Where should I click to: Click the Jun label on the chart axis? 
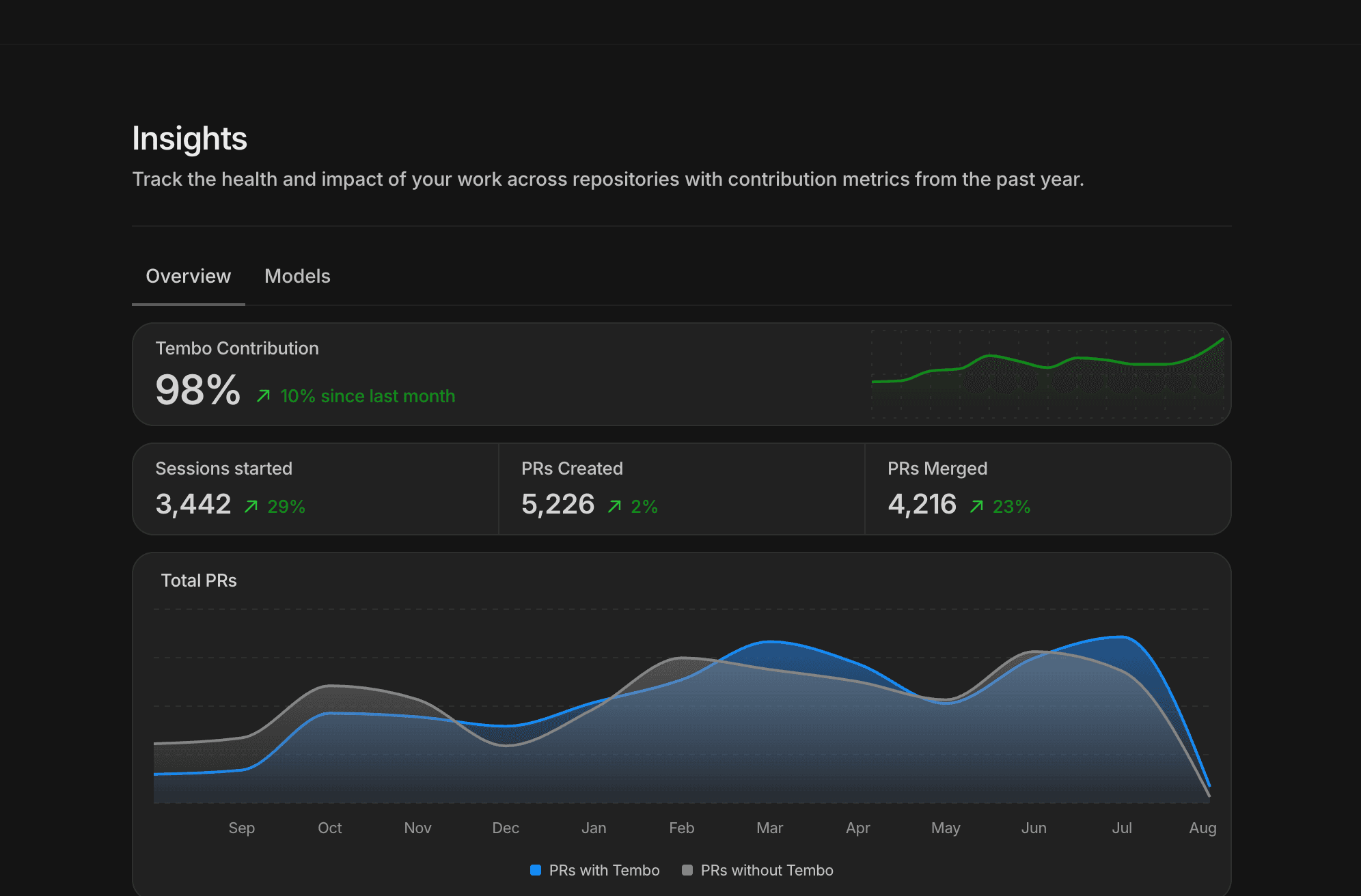point(1034,828)
